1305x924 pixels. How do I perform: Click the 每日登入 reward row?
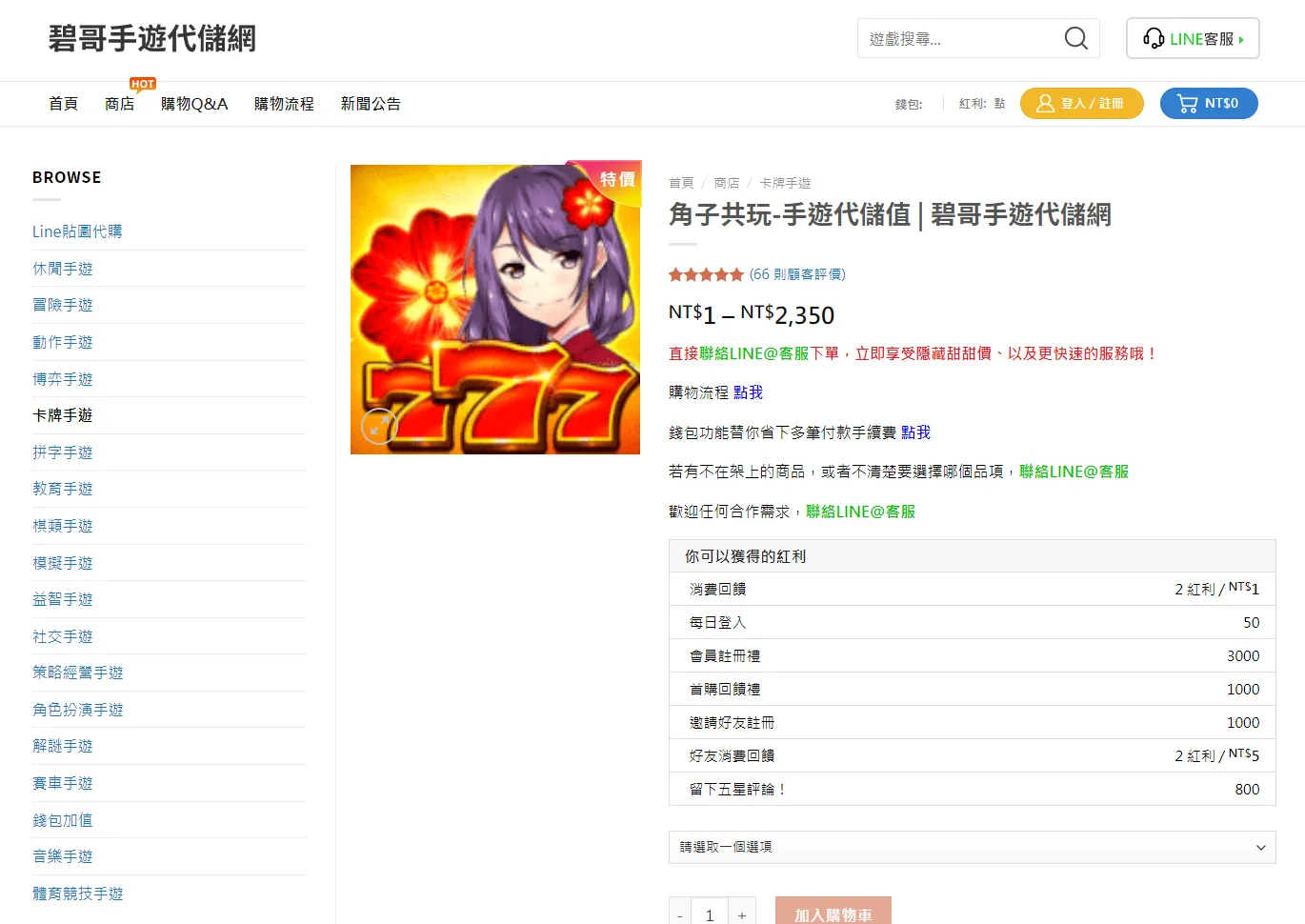972,622
